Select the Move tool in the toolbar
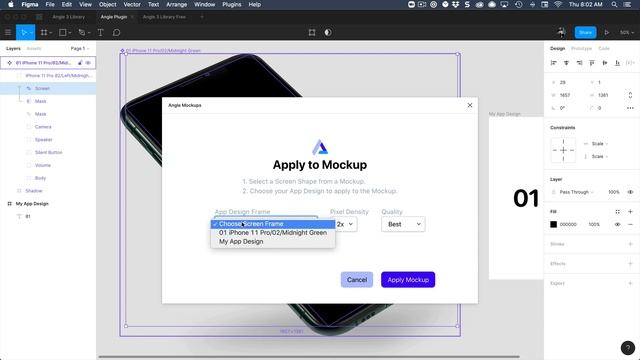The image size is (640, 360). [24, 32]
